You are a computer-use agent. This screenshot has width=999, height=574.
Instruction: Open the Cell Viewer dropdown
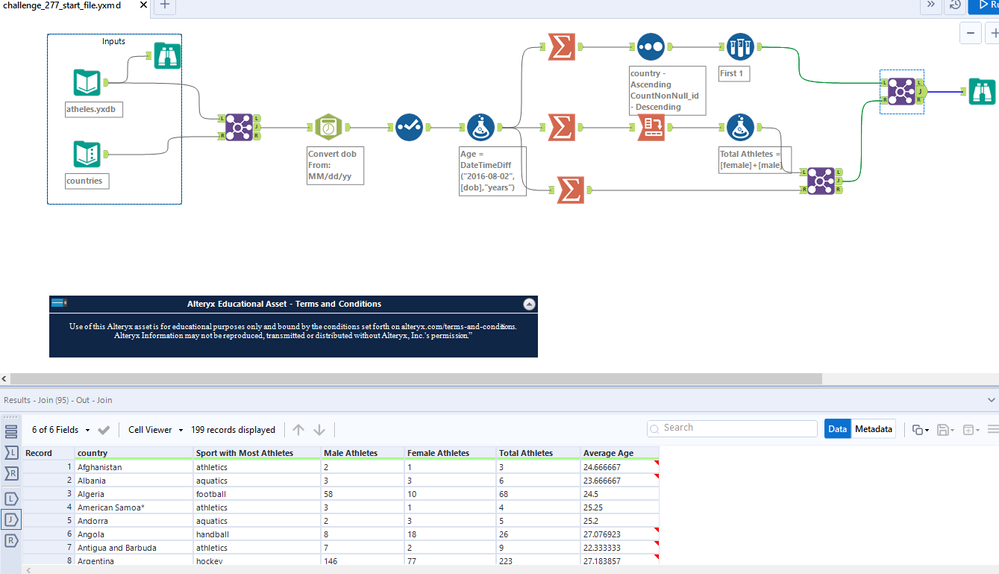(155, 430)
